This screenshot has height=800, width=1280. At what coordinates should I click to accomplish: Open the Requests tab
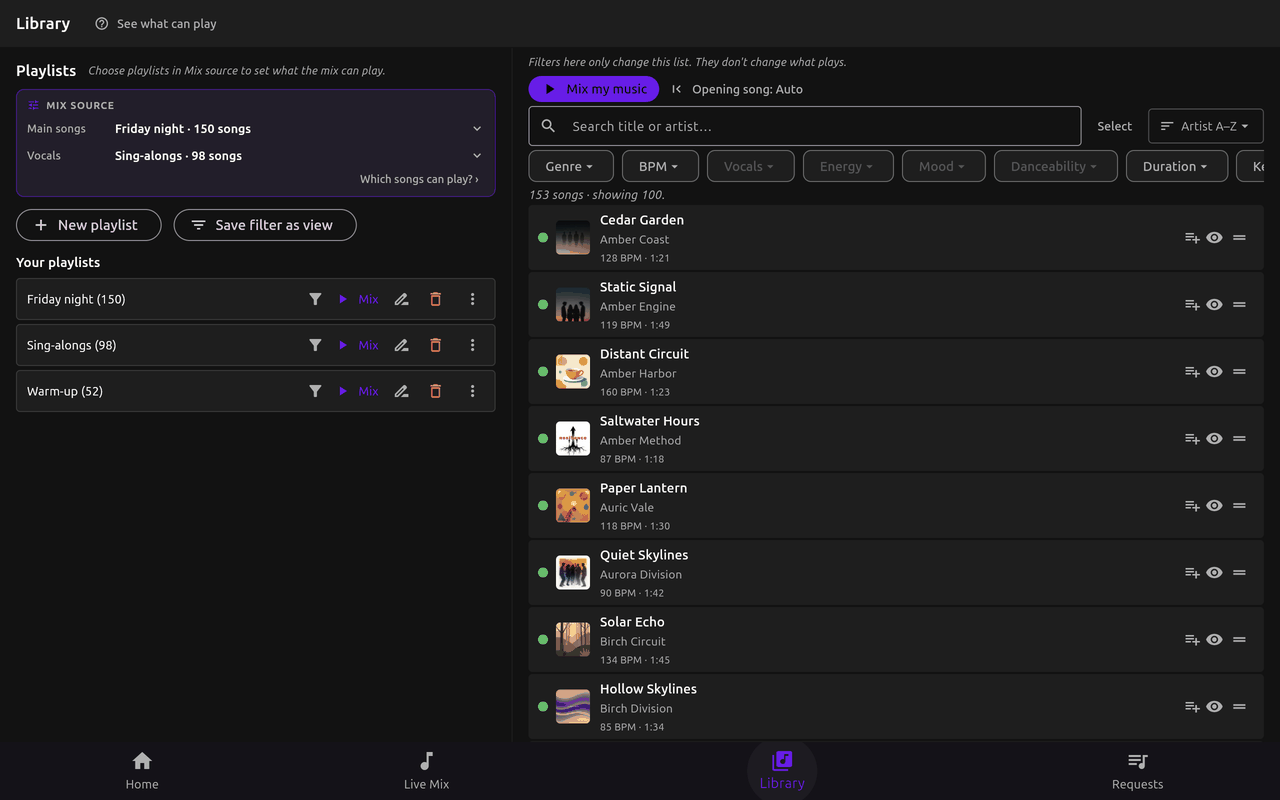1137,771
